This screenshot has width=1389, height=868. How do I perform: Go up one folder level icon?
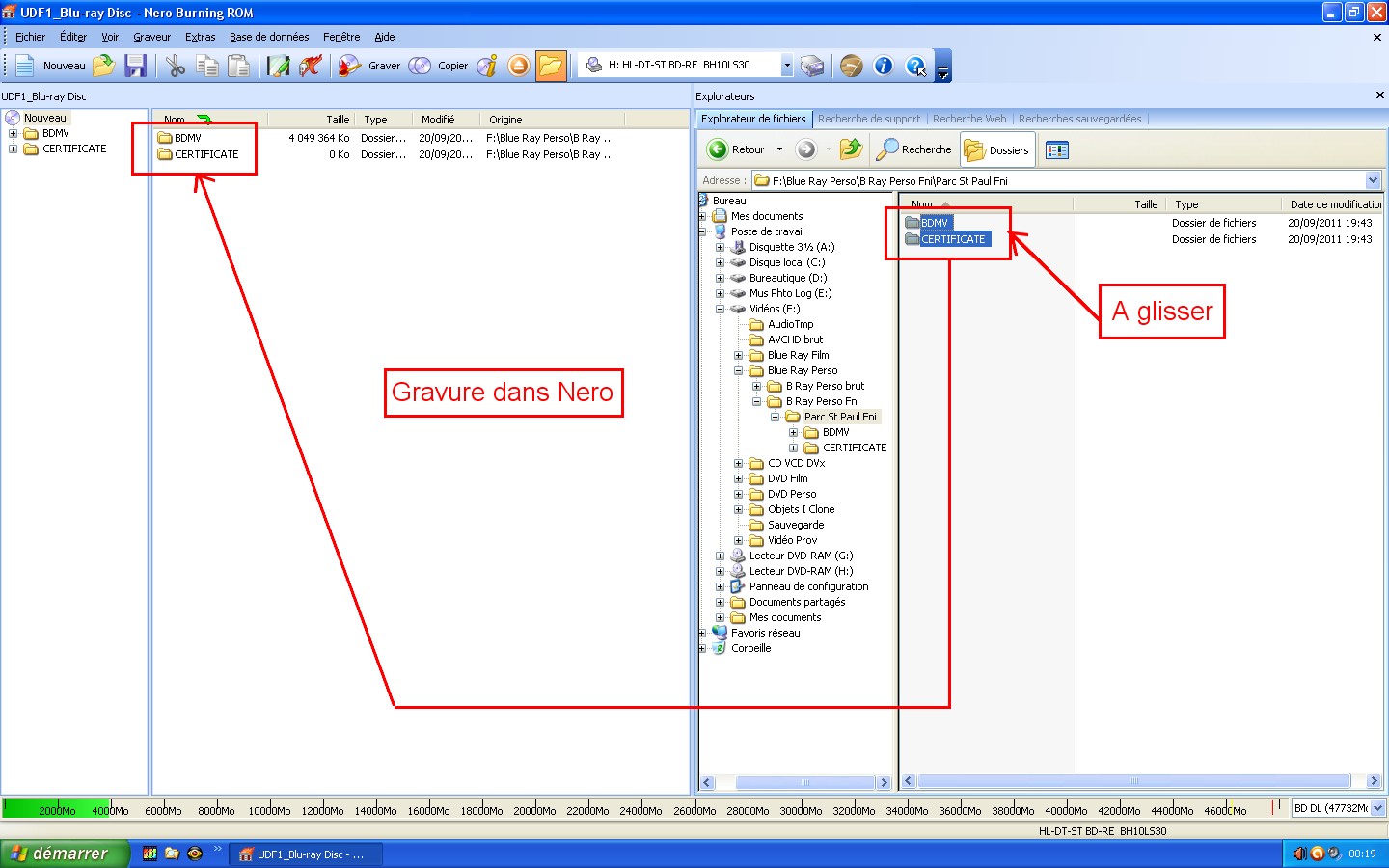click(x=851, y=149)
